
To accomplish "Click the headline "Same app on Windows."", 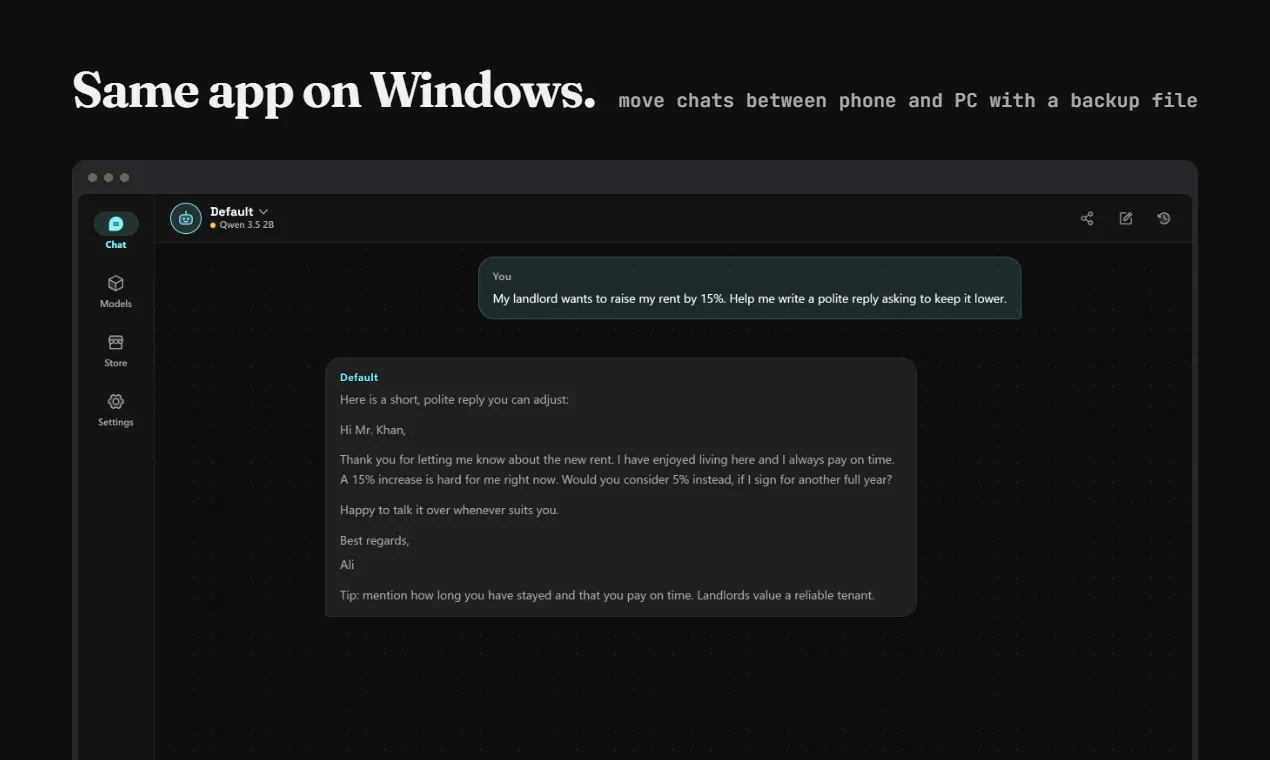I will click(335, 90).
